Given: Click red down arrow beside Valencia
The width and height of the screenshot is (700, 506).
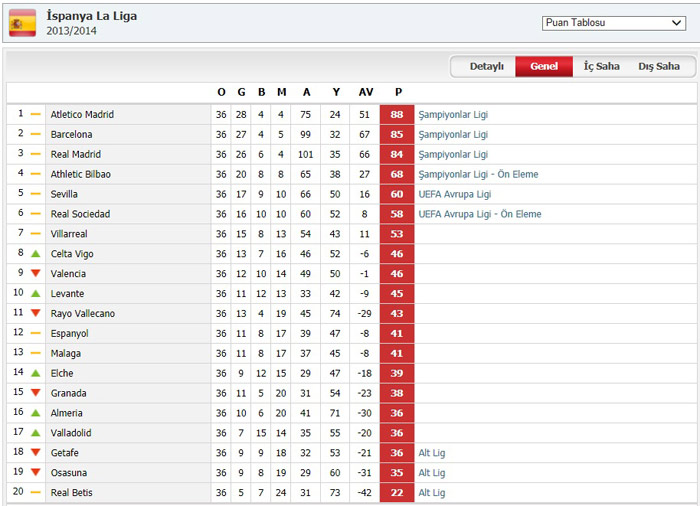Looking at the screenshot, I should tap(36, 274).
